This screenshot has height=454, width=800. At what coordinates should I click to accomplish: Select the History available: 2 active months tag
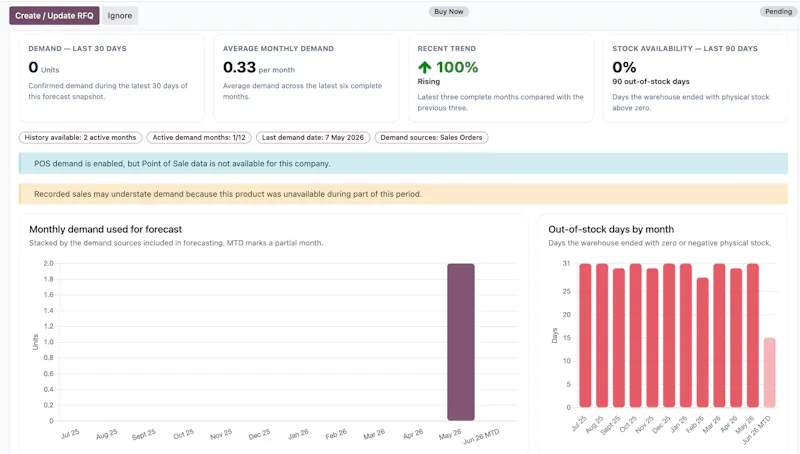[80, 138]
